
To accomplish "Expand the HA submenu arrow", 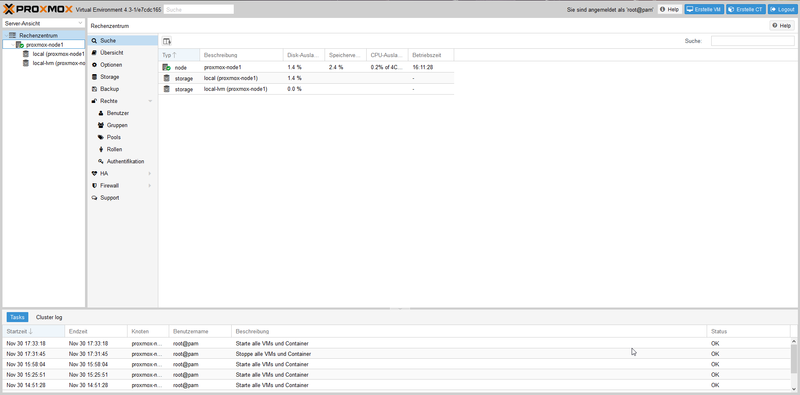I will [x=150, y=174].
